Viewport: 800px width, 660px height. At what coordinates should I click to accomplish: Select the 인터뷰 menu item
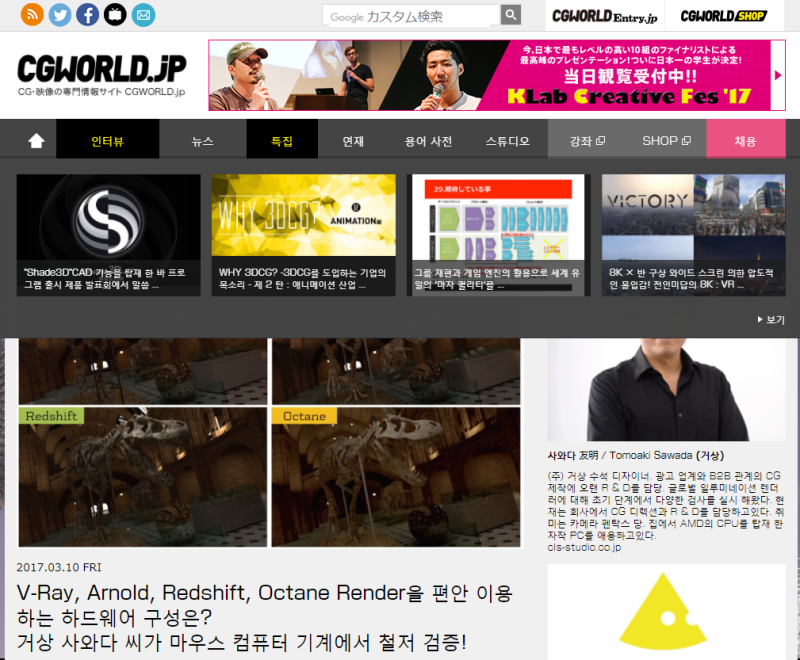(108, 141)
